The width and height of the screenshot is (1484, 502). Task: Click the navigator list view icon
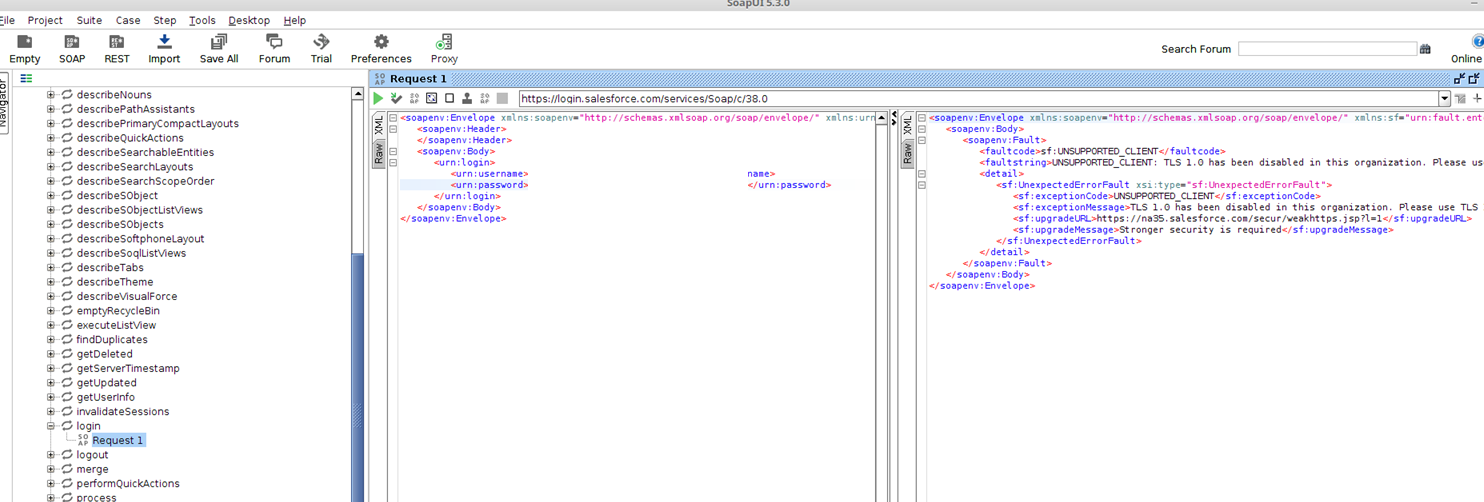26,78
